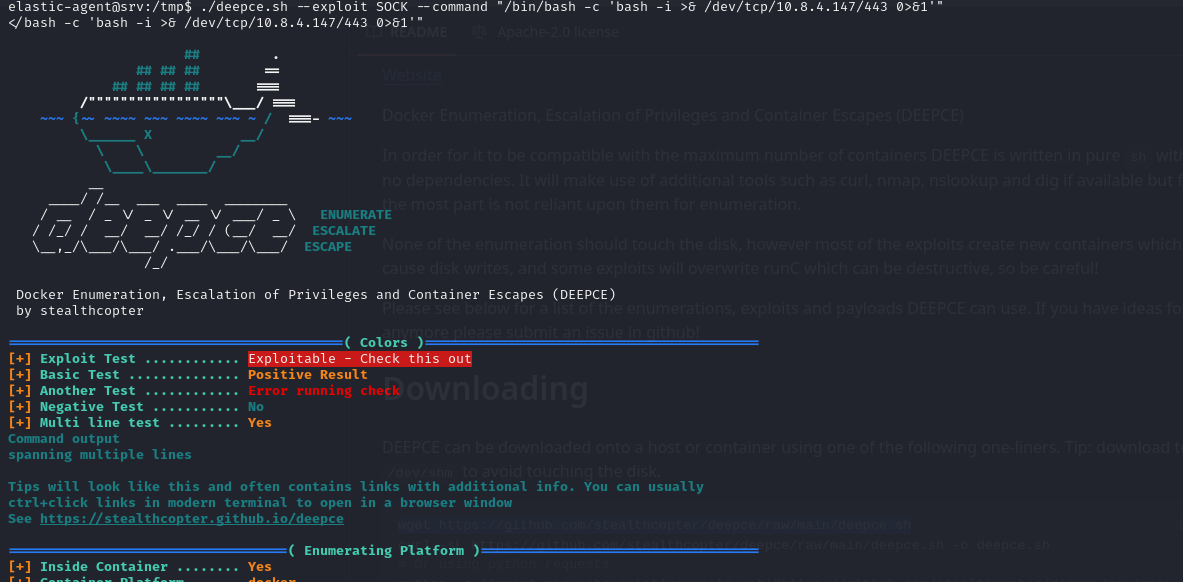Screen dimensions: 1183x582
Task: Click the '[+] Multi line test' label
Action: 84,422
